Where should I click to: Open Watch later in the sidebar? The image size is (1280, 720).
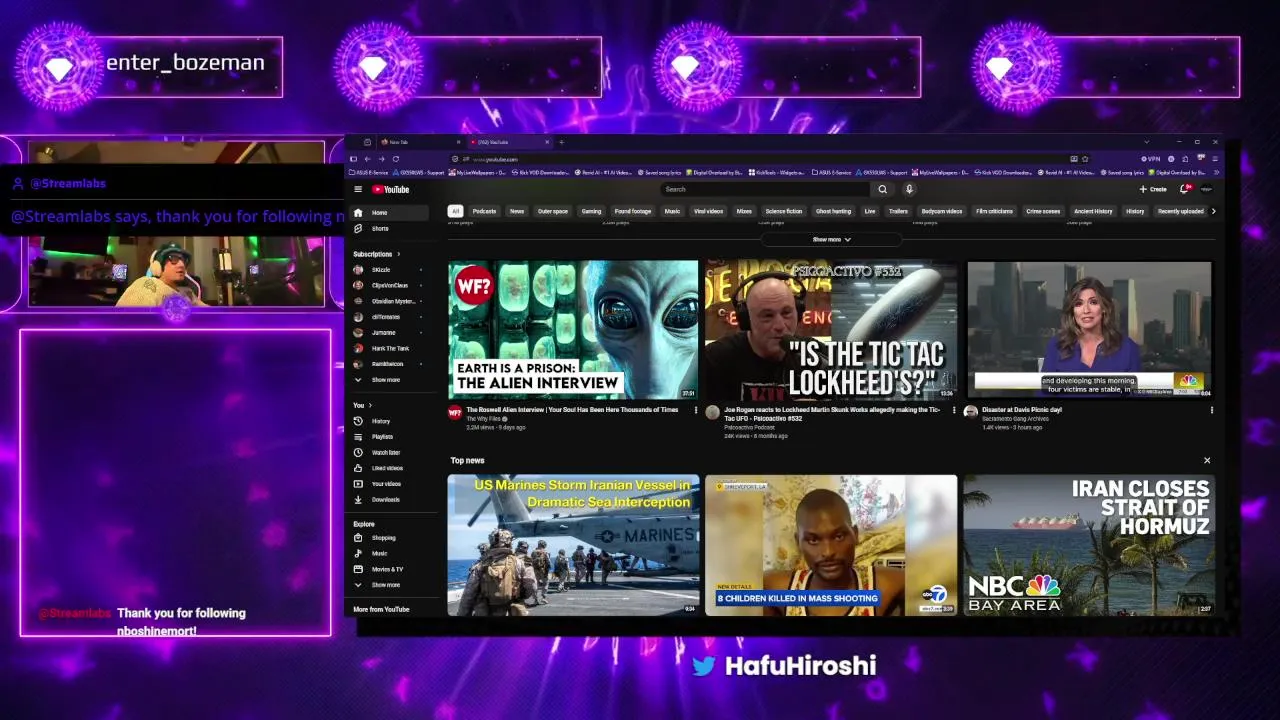[390, 452]
